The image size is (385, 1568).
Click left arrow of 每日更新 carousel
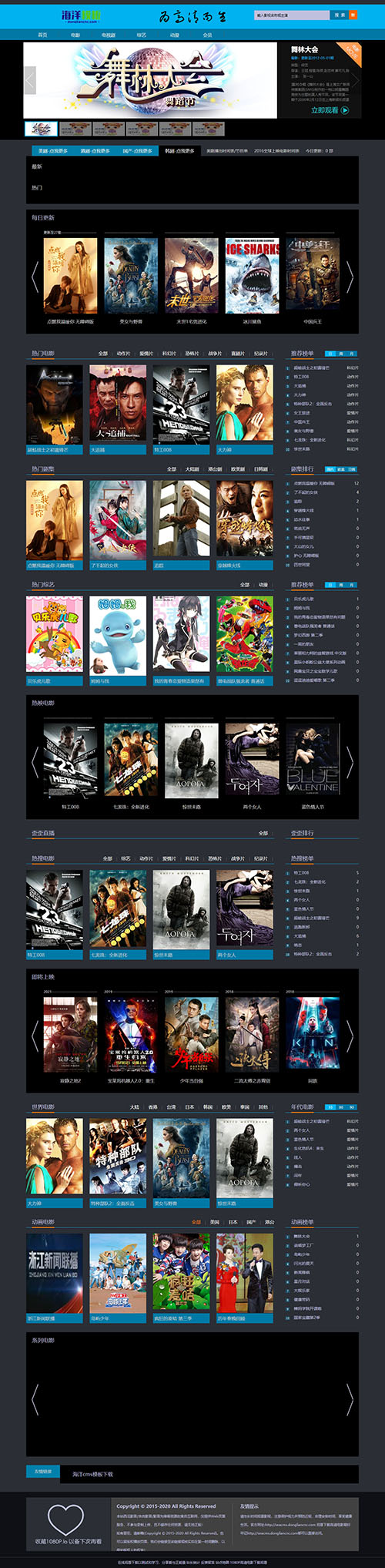coord(35,277)
